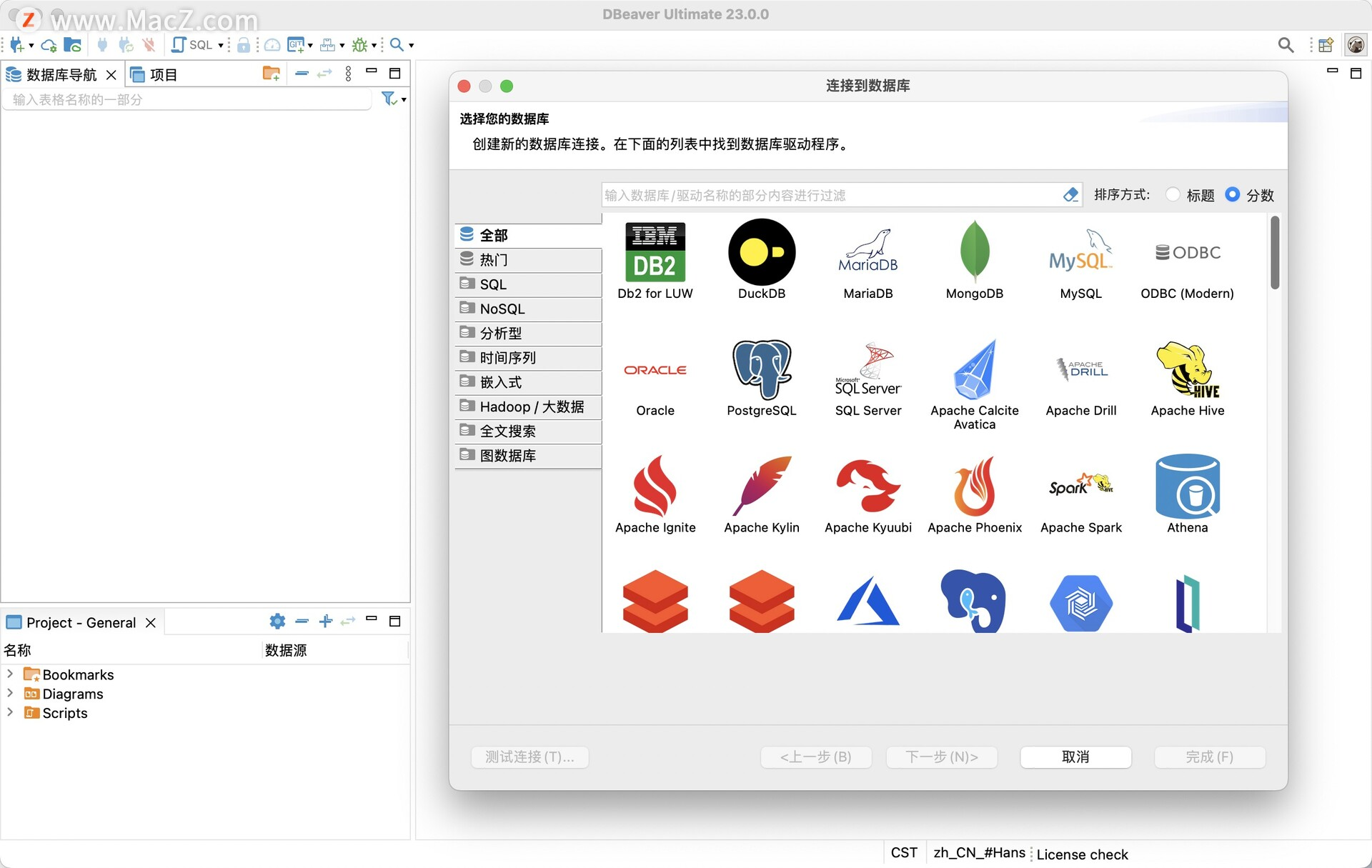The height and width of the screenshot is (868, 1372).
Task: Click the Reconnect plug icon
Action: (x=126, y=45)
